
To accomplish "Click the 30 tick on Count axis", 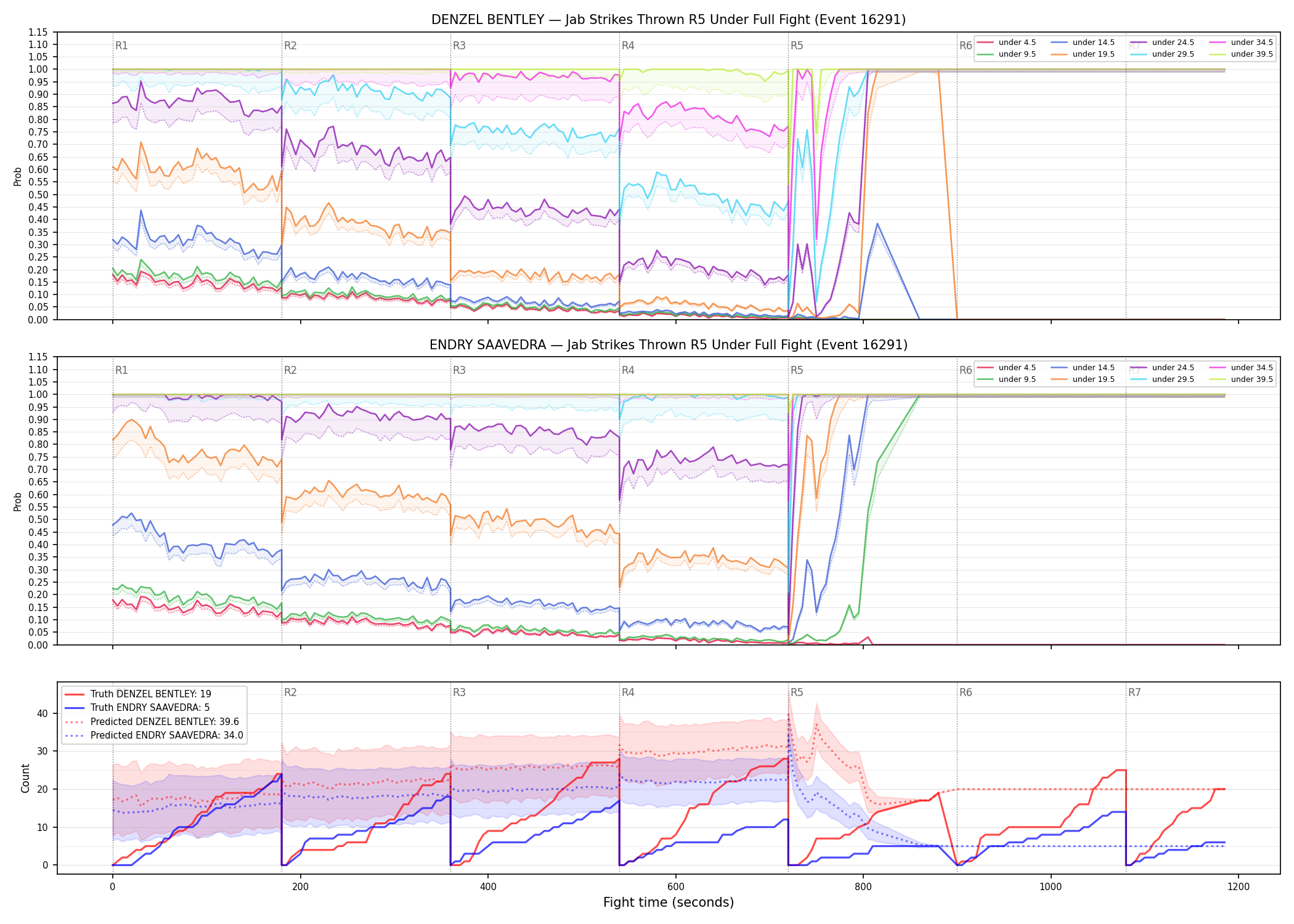I will [43, 752].
